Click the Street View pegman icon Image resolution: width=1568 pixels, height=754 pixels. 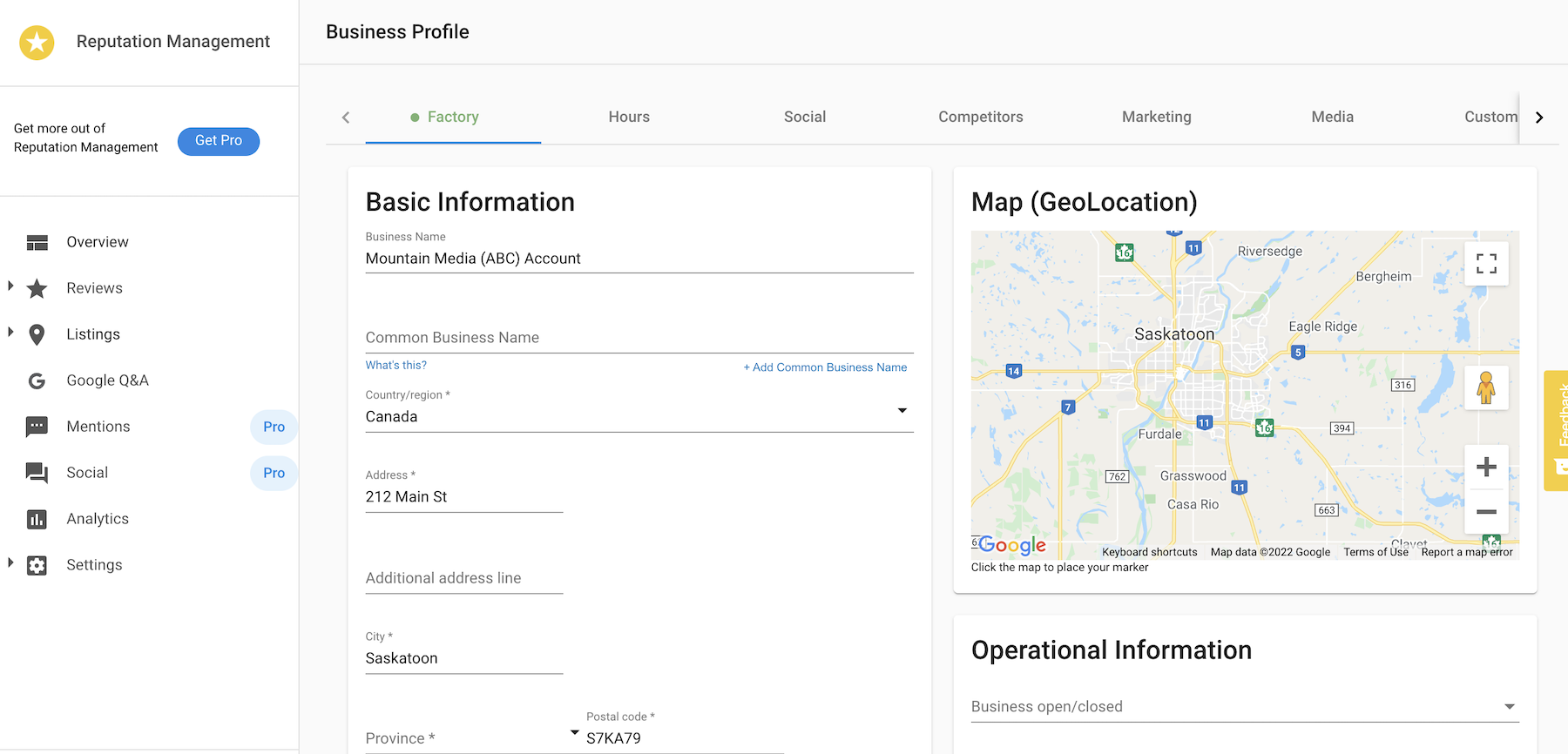[x=1486, y=387]
